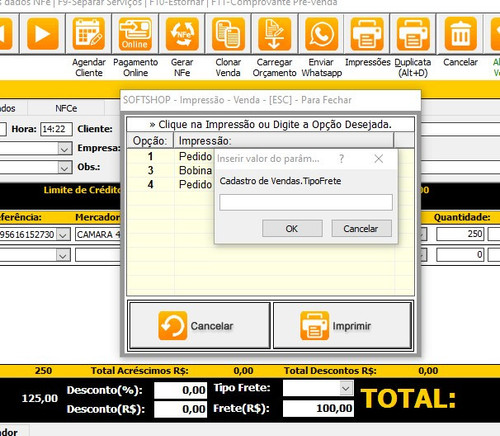Click Duplicata (Alt+D) printer icon
Image resolution: width=500 pixels, height=436 pixels.
point(413,34)
